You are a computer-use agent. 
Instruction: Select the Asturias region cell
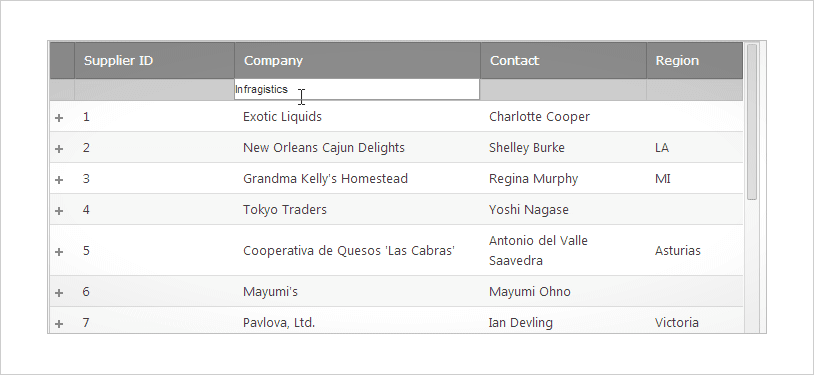(x=695, y=250)
